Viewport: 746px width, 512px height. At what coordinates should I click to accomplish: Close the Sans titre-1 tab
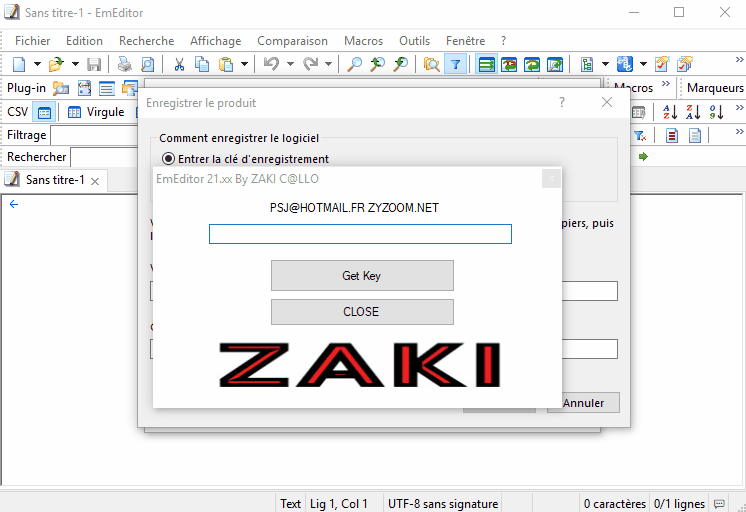coord(95,181)
